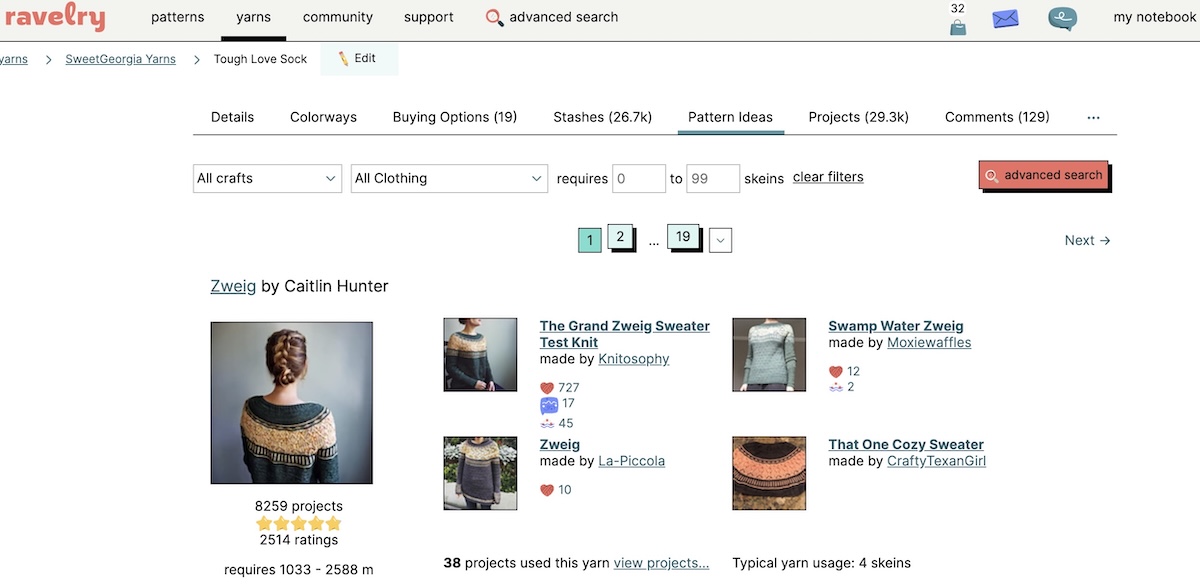
Task: Open the Zweig pattern title link
Action: tap(233, 286)
